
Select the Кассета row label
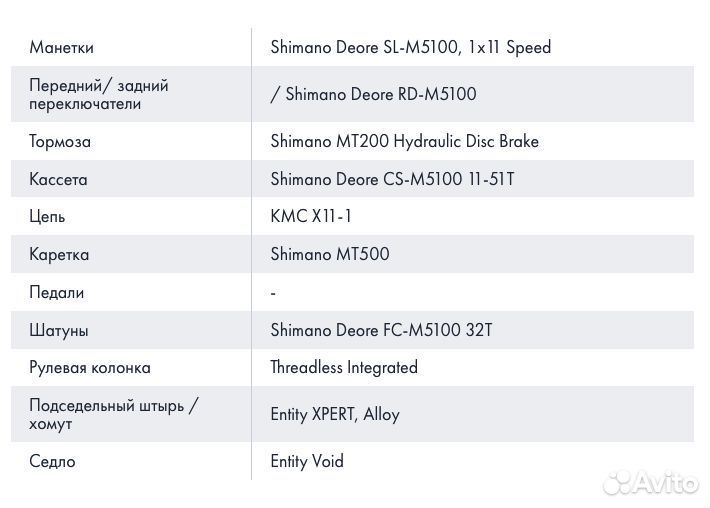[x=58, y=180]
